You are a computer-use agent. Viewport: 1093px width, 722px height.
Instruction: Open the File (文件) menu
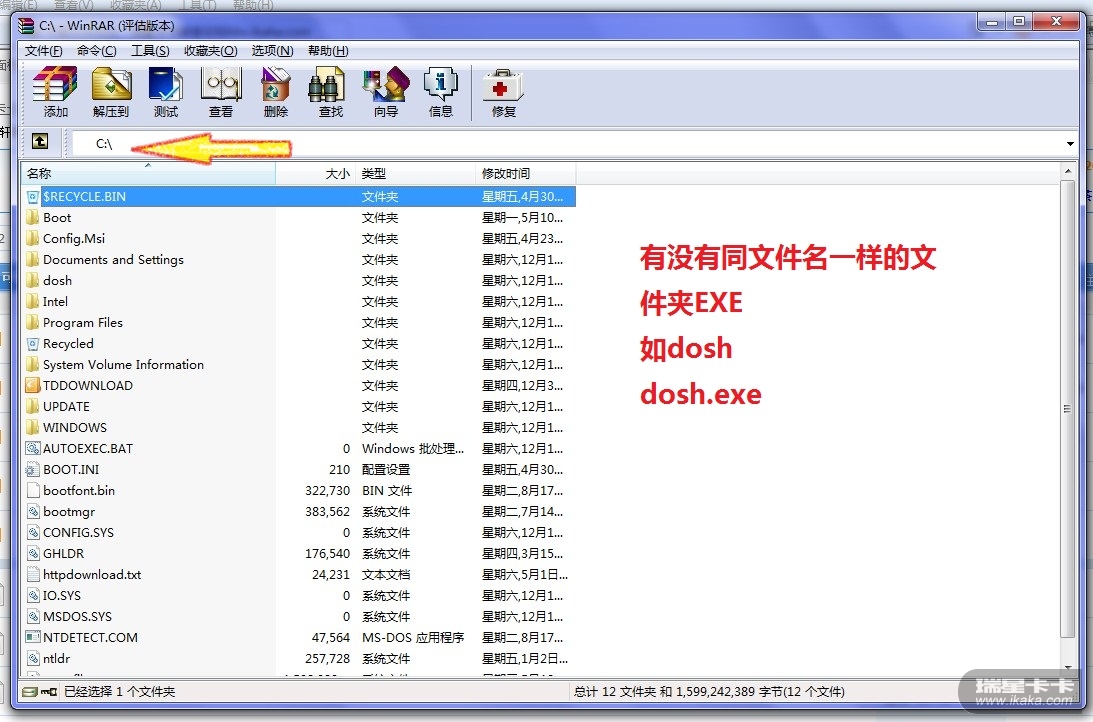click(43, 50)
